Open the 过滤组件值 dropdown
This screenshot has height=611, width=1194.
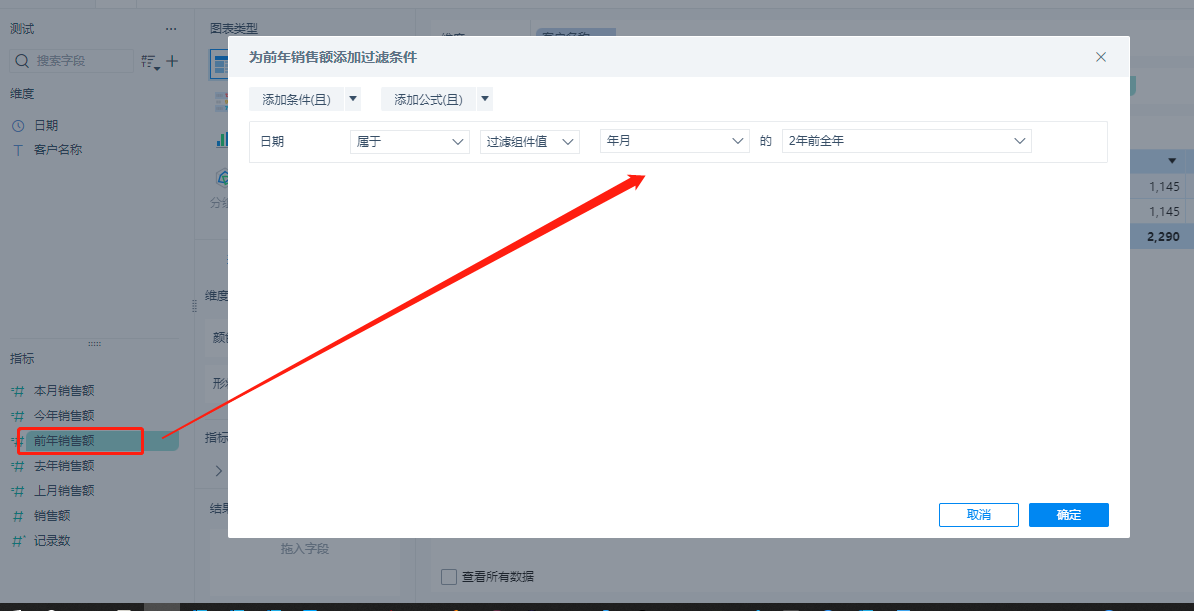coord(530,142)
